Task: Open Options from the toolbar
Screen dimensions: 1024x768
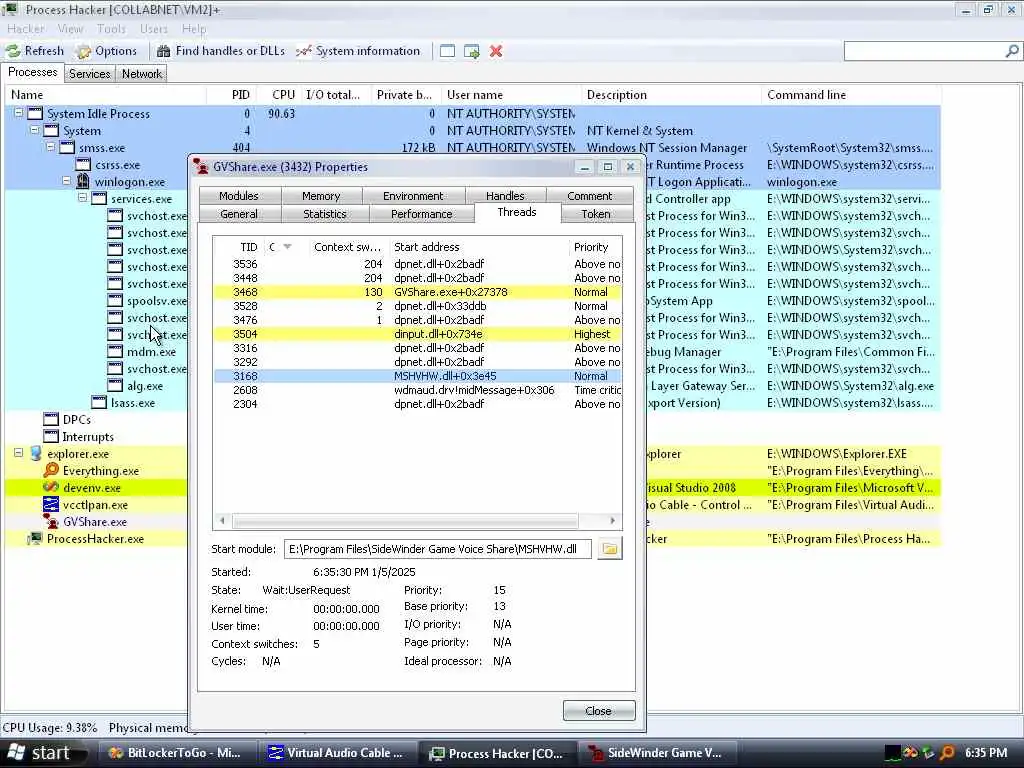Action: coord(106,51)
